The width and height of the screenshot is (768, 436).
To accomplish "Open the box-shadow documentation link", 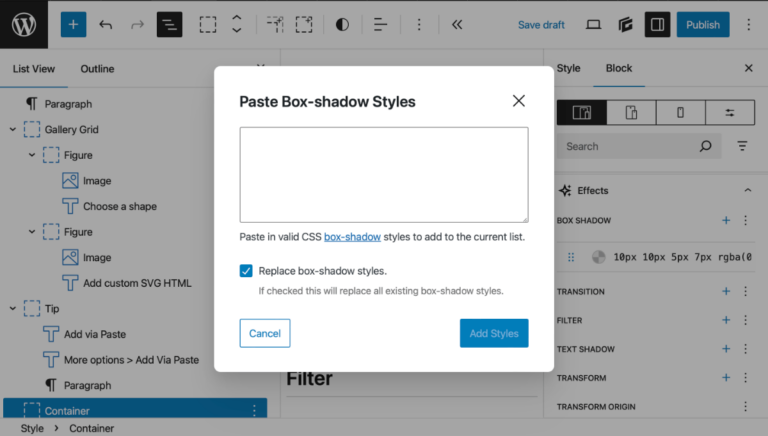I will pos(352,237).
